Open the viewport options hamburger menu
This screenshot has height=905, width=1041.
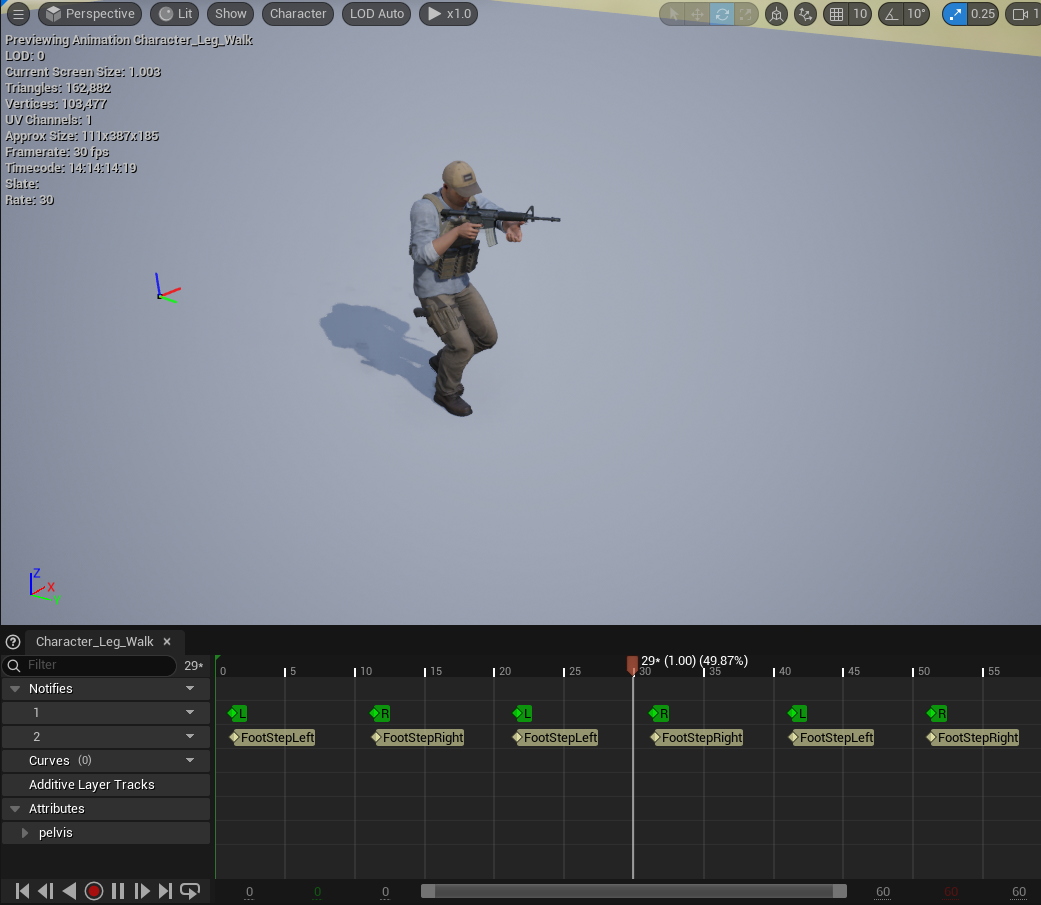pyautogui.click(x=18, y=13)
